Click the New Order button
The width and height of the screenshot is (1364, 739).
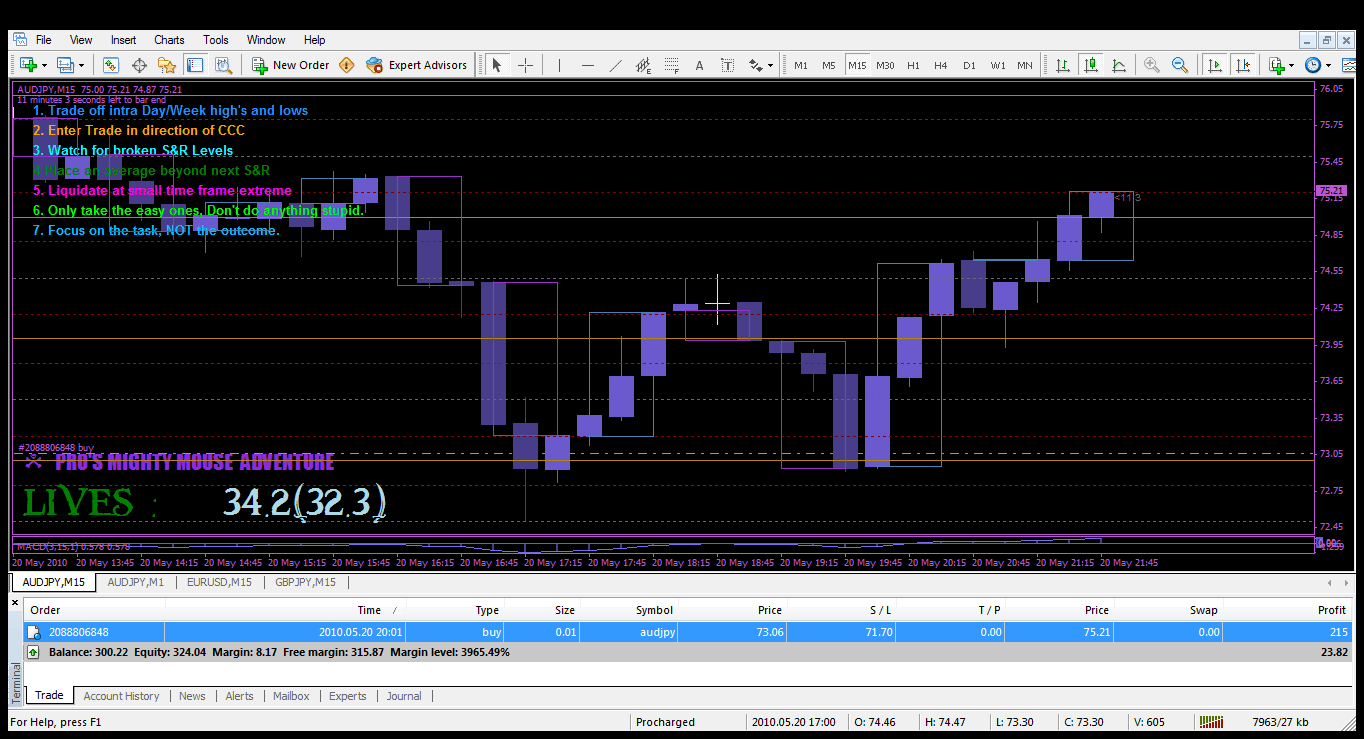[x=290, y=65]
